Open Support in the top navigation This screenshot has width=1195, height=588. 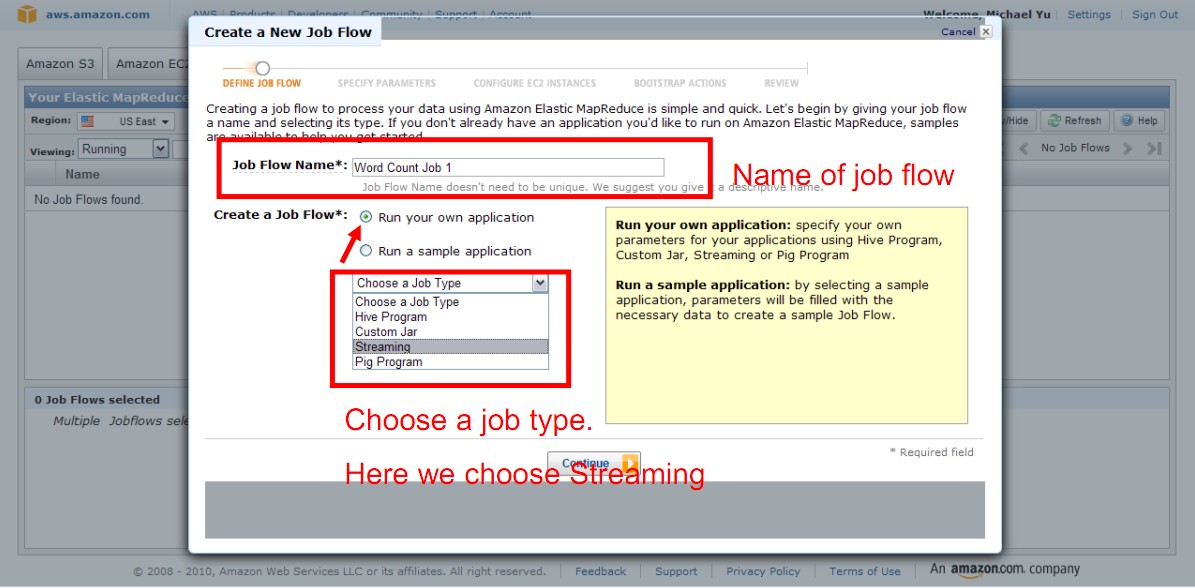456,14
